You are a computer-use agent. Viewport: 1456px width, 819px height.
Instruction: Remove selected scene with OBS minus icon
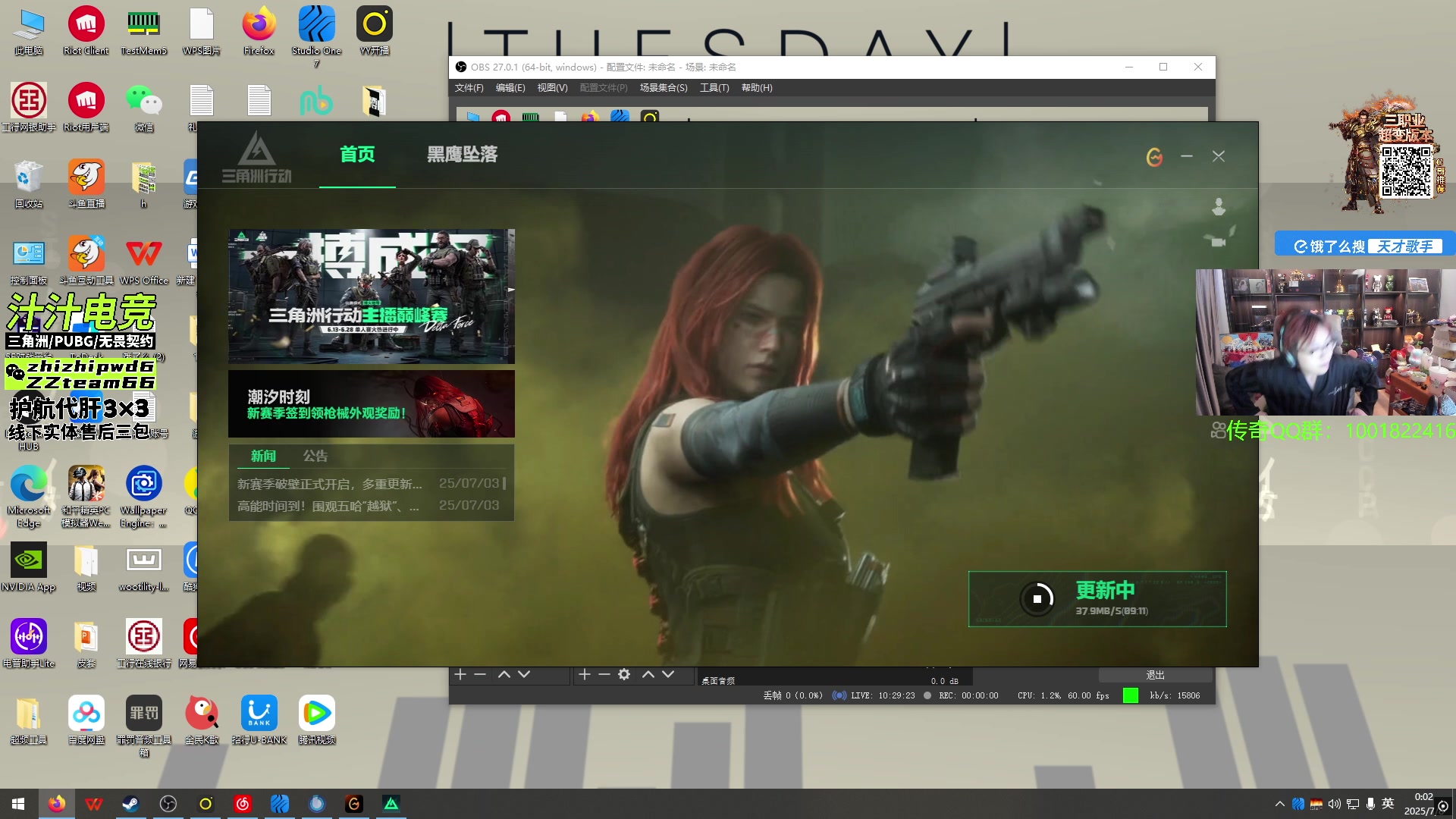[x=480, y=674]
